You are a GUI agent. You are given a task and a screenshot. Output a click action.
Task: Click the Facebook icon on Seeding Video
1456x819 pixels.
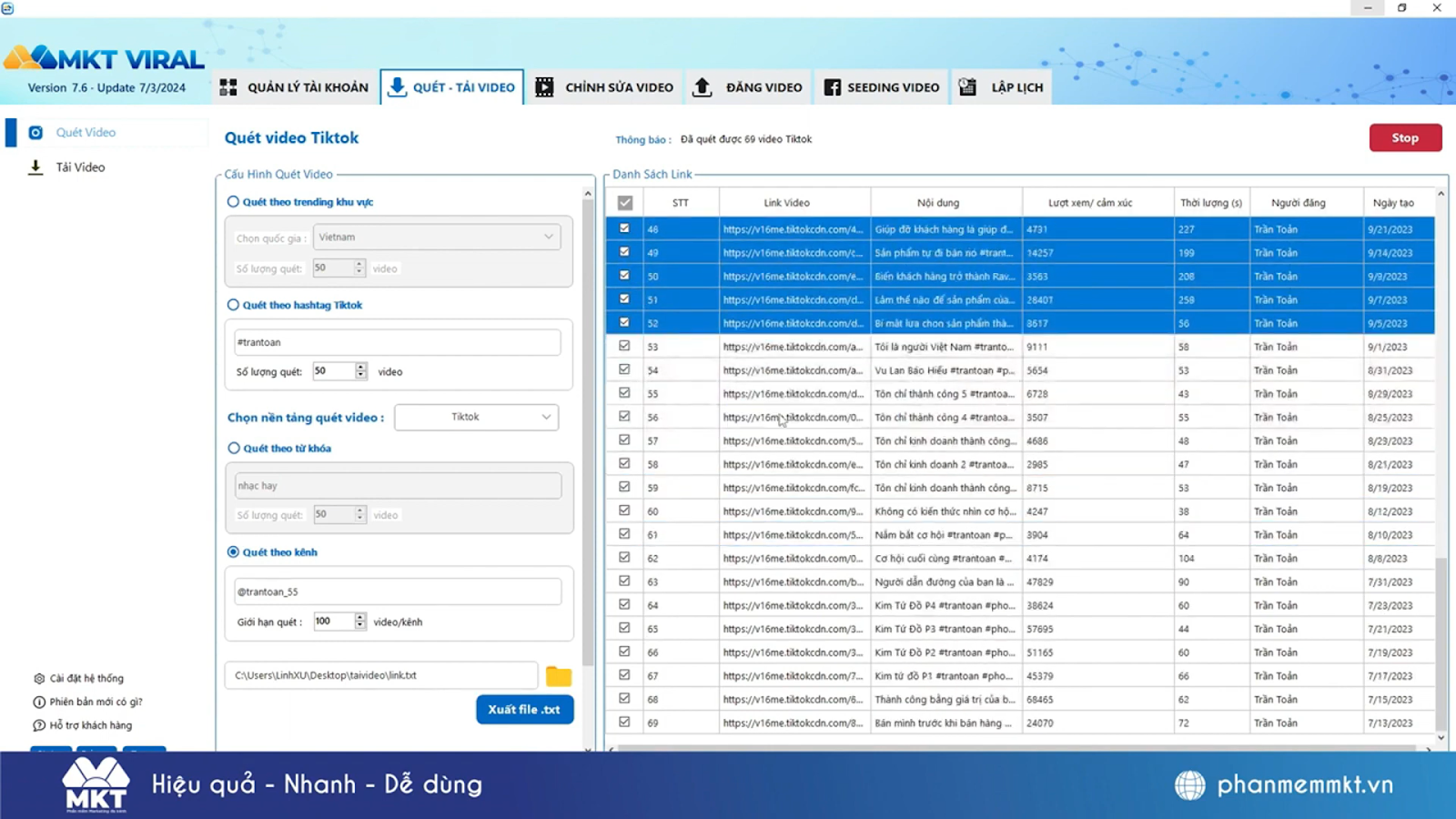[x=832, y=87]
